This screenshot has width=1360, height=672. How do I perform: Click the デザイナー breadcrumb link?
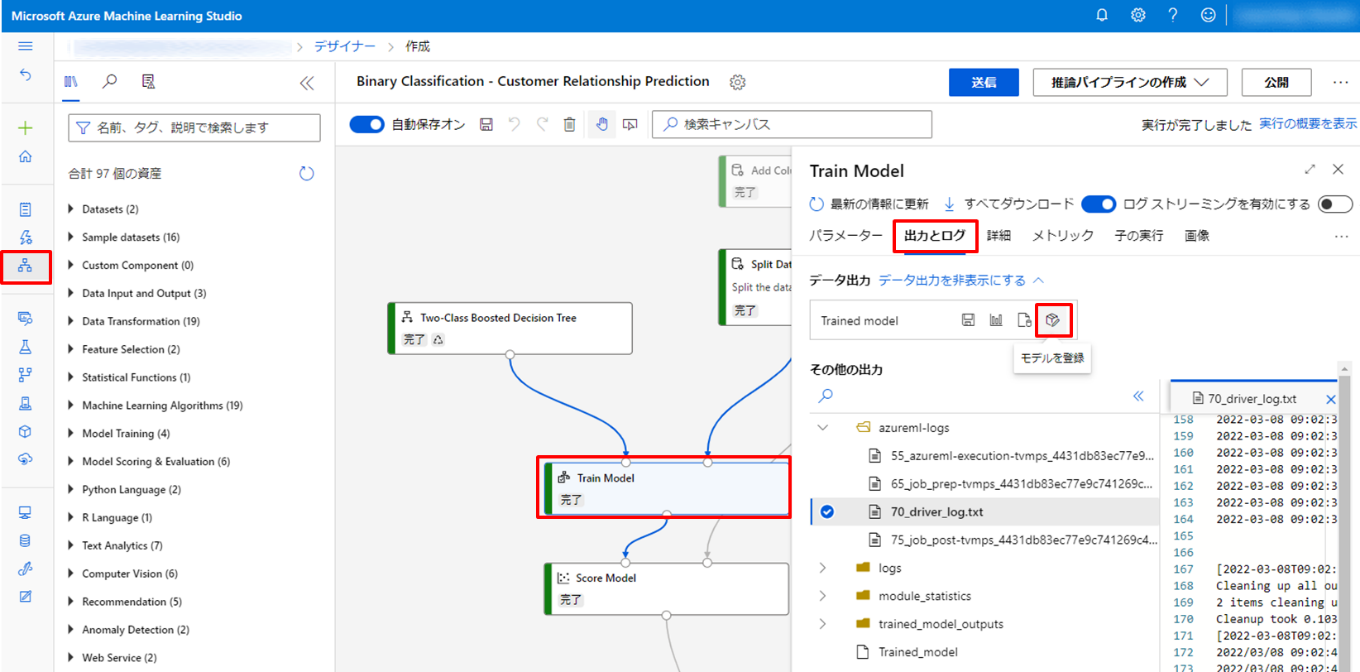(345, 46)
